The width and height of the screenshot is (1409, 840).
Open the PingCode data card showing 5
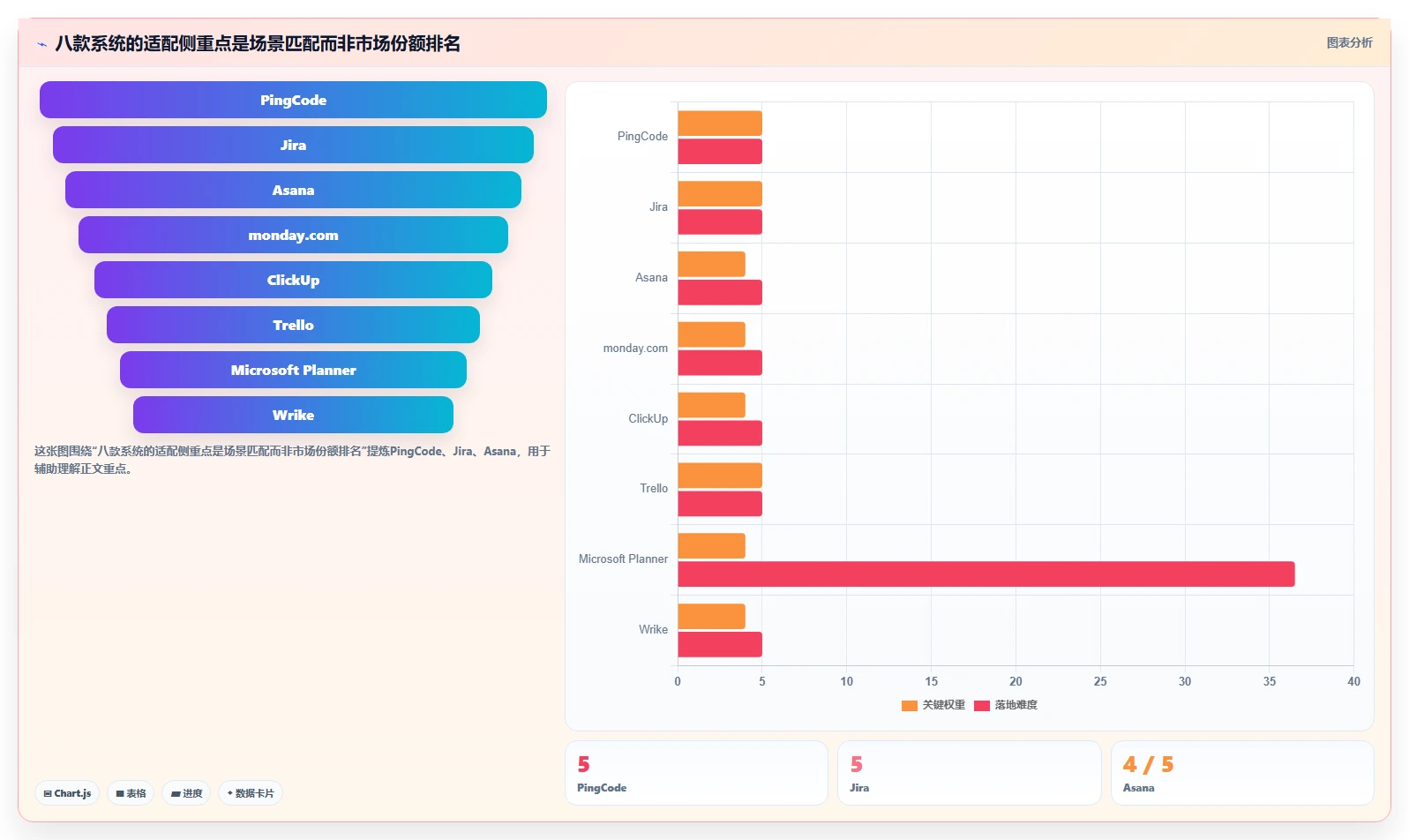pyautogui.click(x=696, y=773)
